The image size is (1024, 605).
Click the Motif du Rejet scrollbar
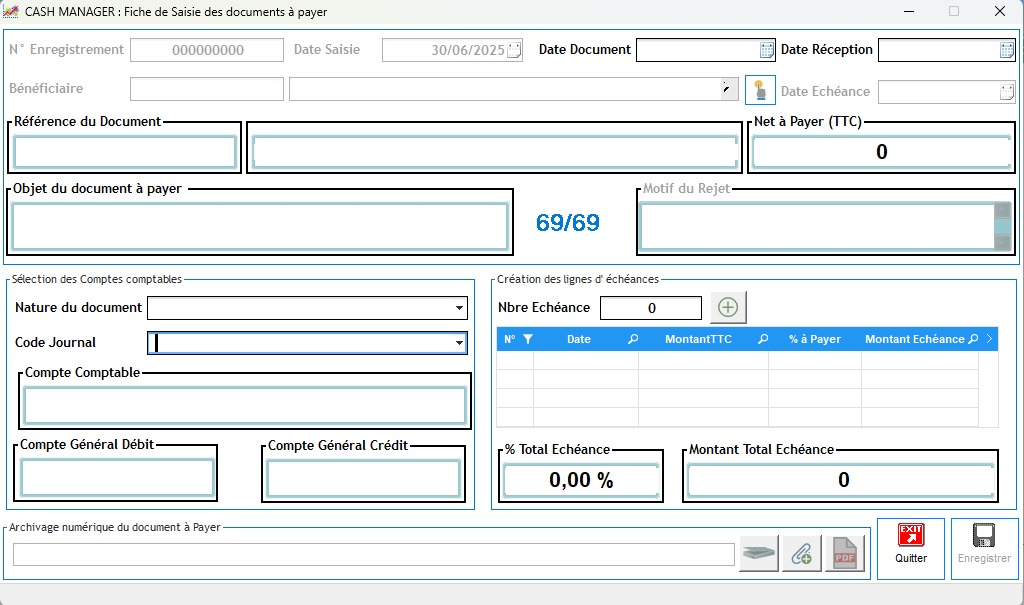coord(1002,227)
